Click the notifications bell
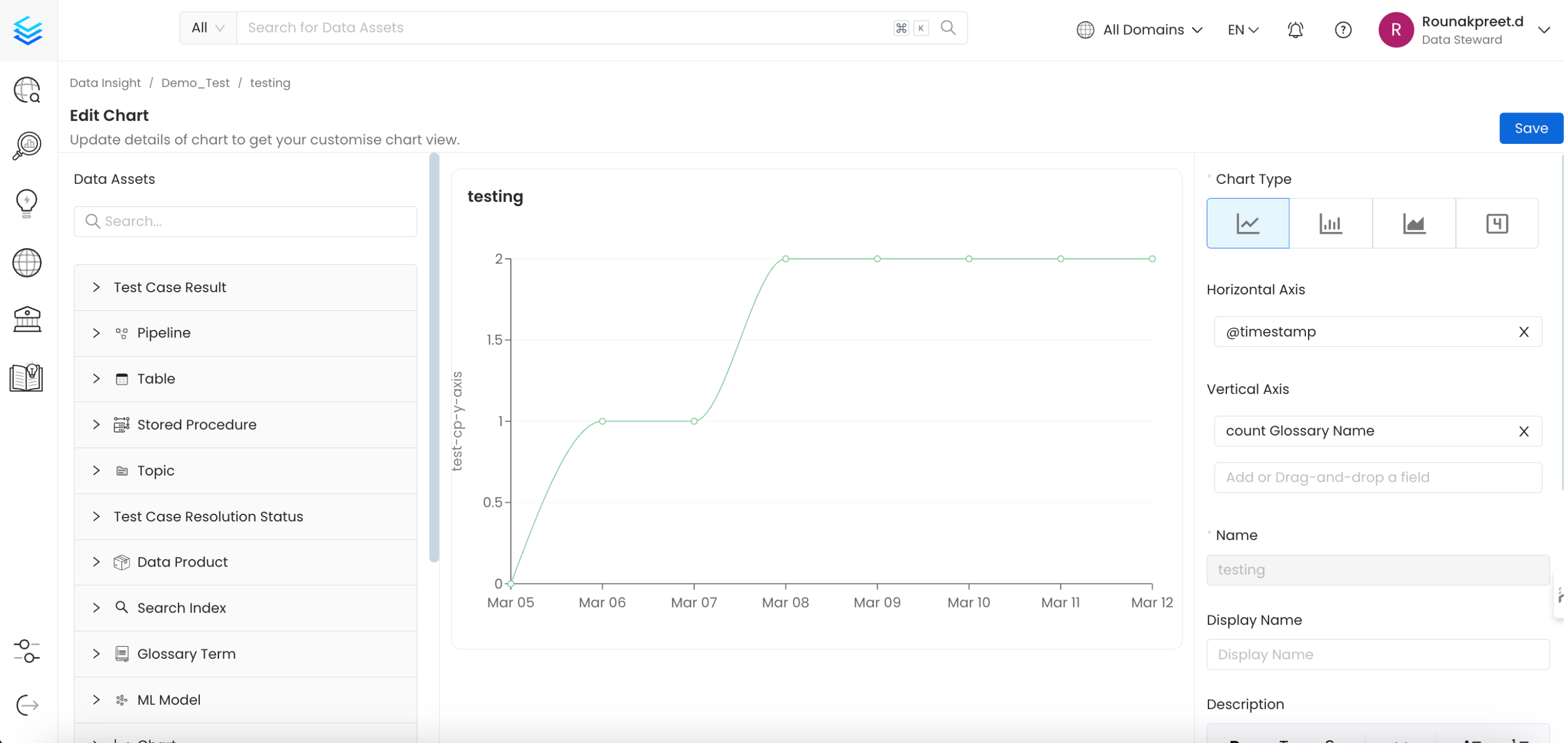 pyautogui.click(x=1295, y=29)
